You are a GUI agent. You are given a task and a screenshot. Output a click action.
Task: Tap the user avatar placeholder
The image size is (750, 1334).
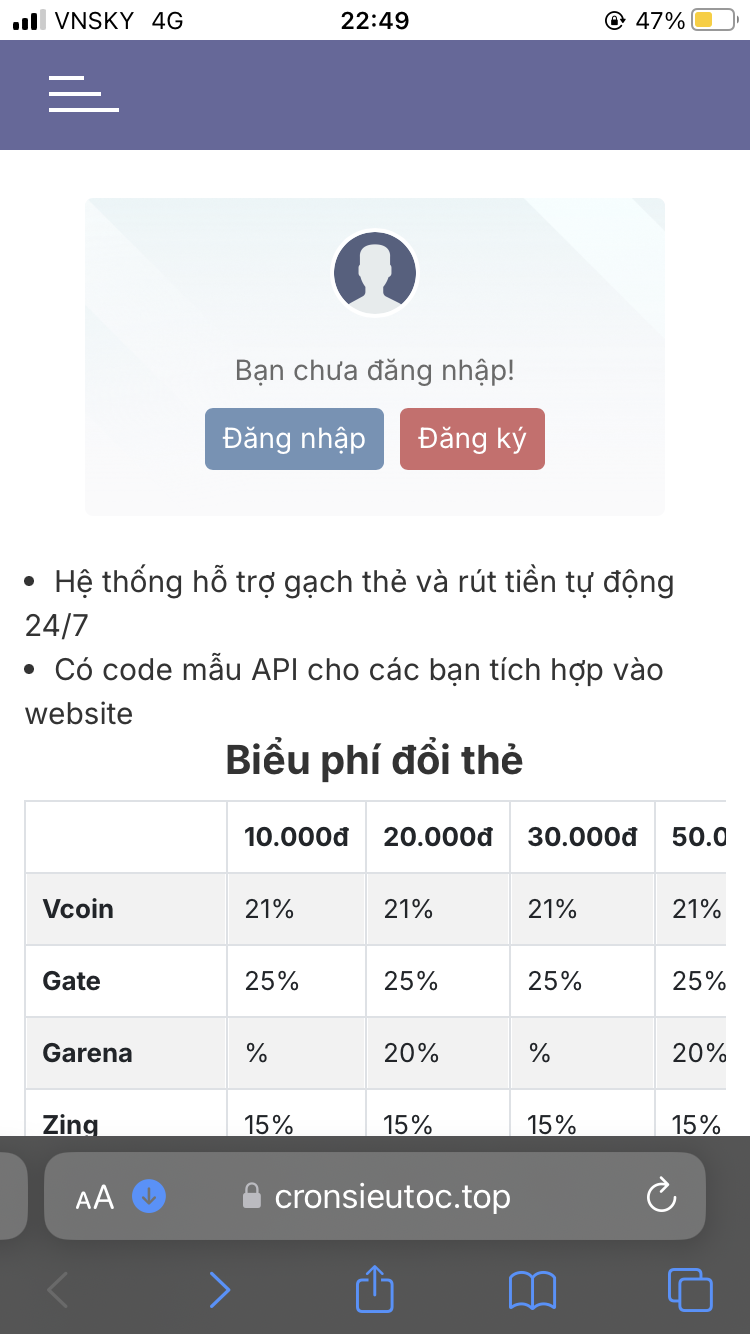coord(374,273)
